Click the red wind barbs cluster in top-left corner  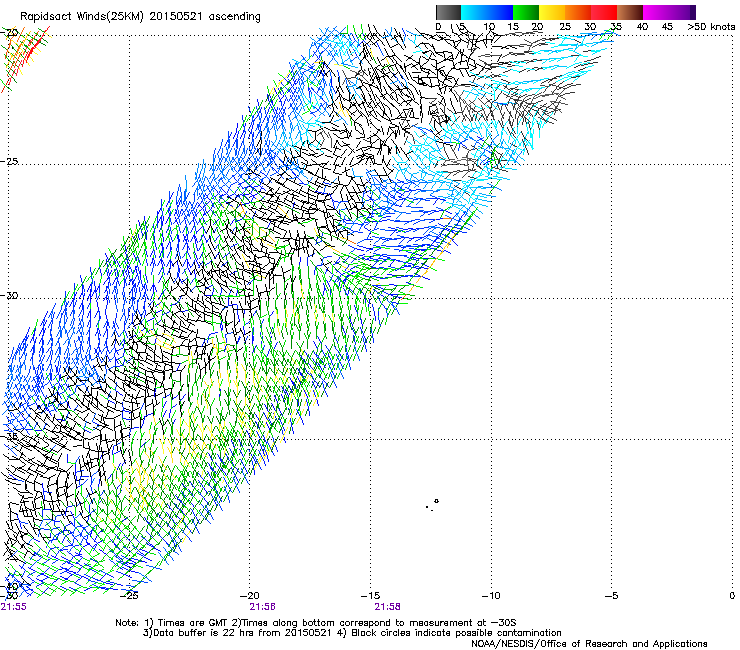click(24, 57)
